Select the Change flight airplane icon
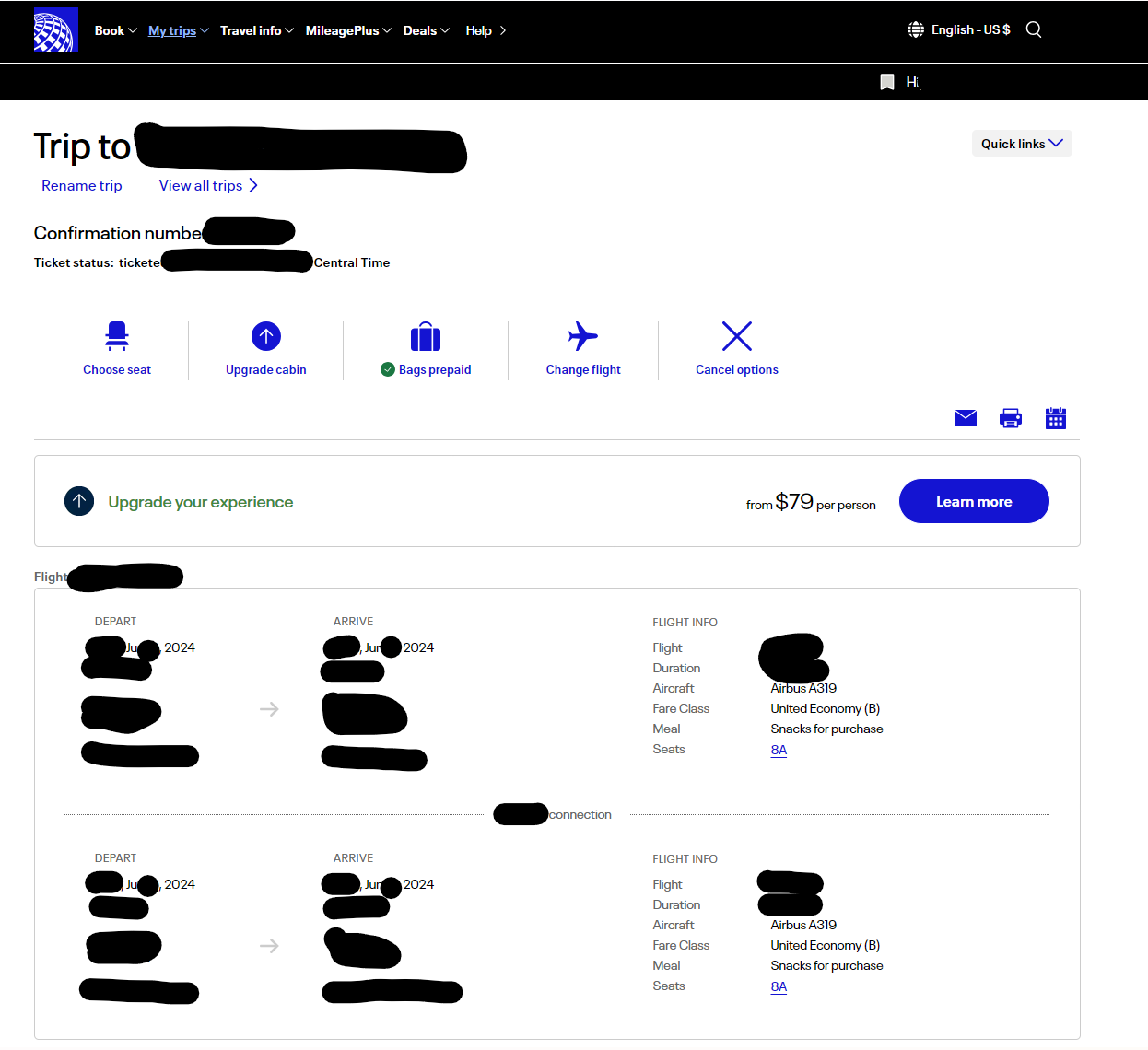This screenshot has width=1148, height=1050. coord(582,336)
